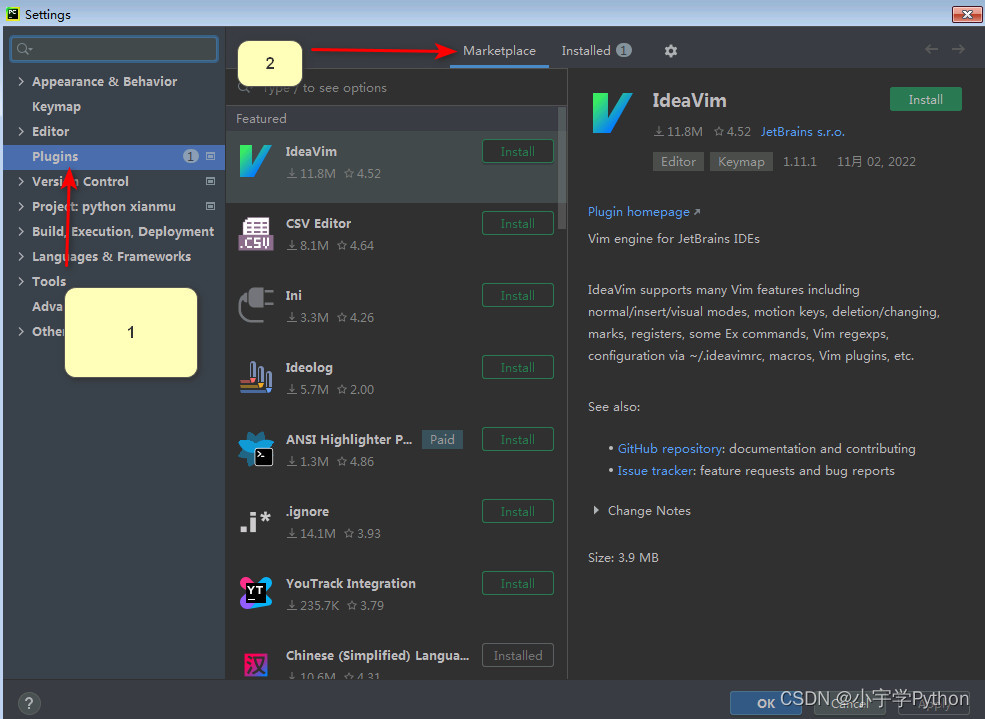
Task: Click the settings search input field
Action: pos(114,49)
